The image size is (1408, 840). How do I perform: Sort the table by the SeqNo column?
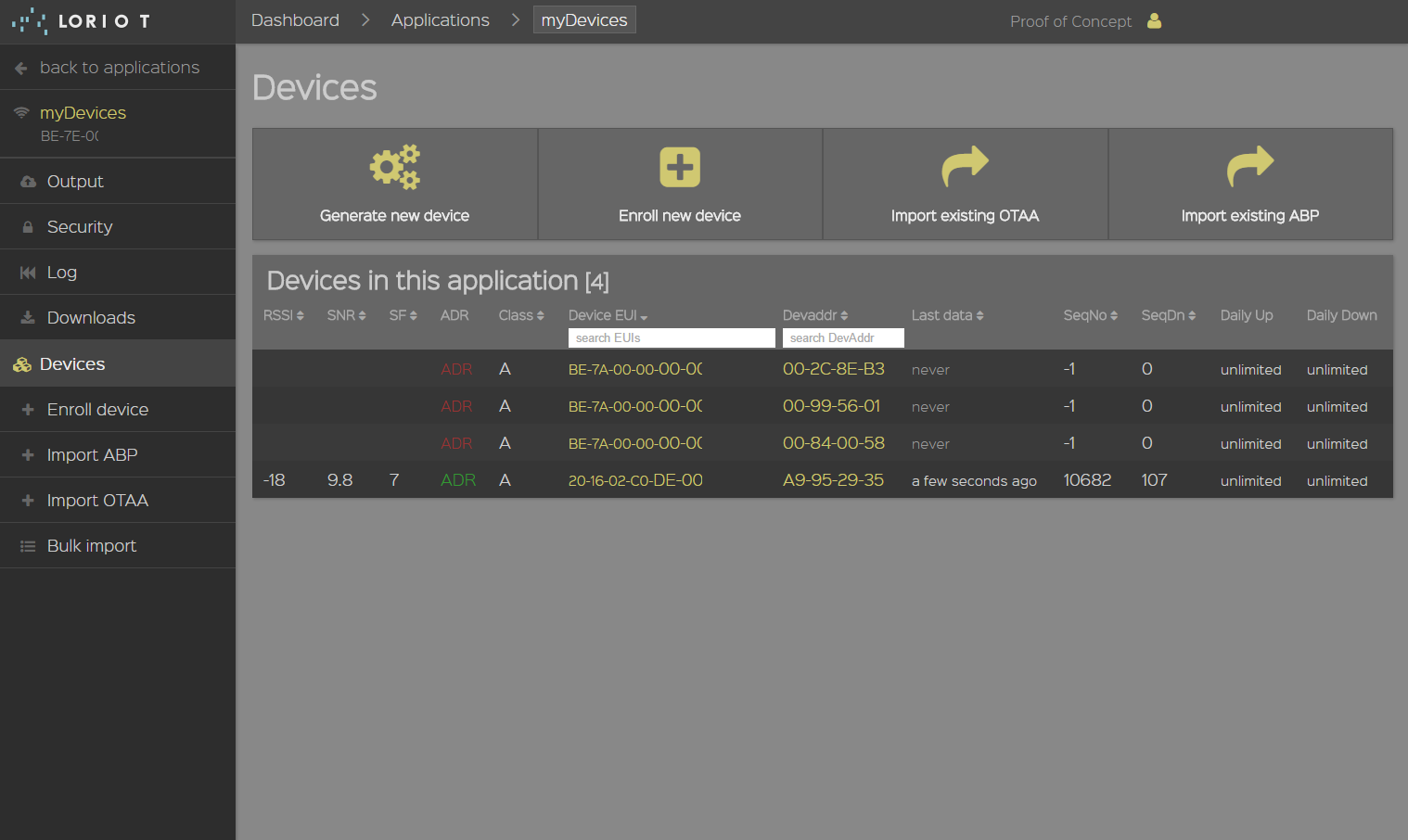pyautogui.click(x=1090, y=315)
